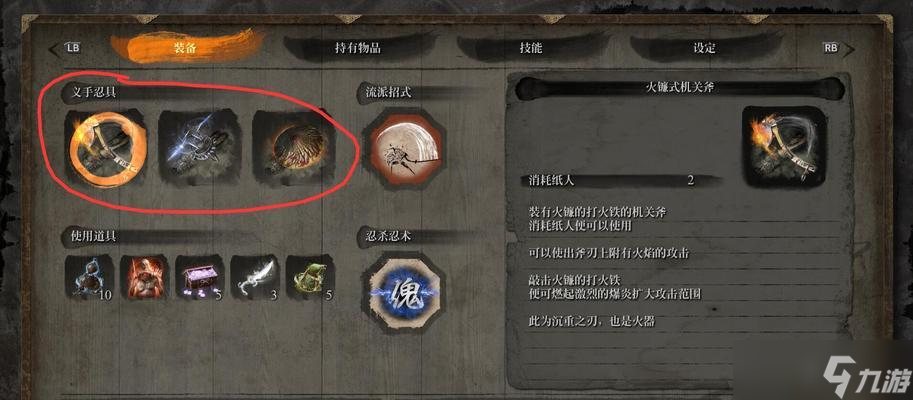913x400 pixels.
Task: Select the flame axe prosthetic tool slot
Action: [105, 148]
